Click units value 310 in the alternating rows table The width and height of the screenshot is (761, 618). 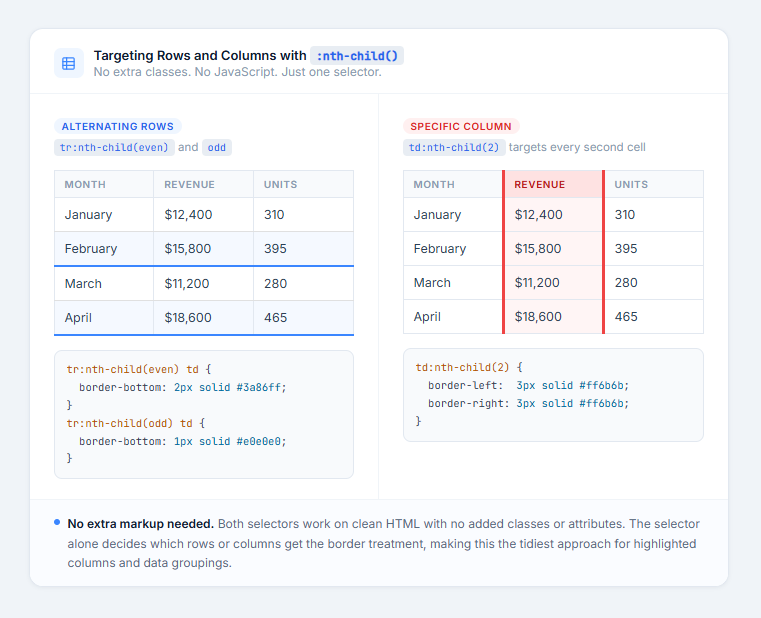[x=303, y=215]
